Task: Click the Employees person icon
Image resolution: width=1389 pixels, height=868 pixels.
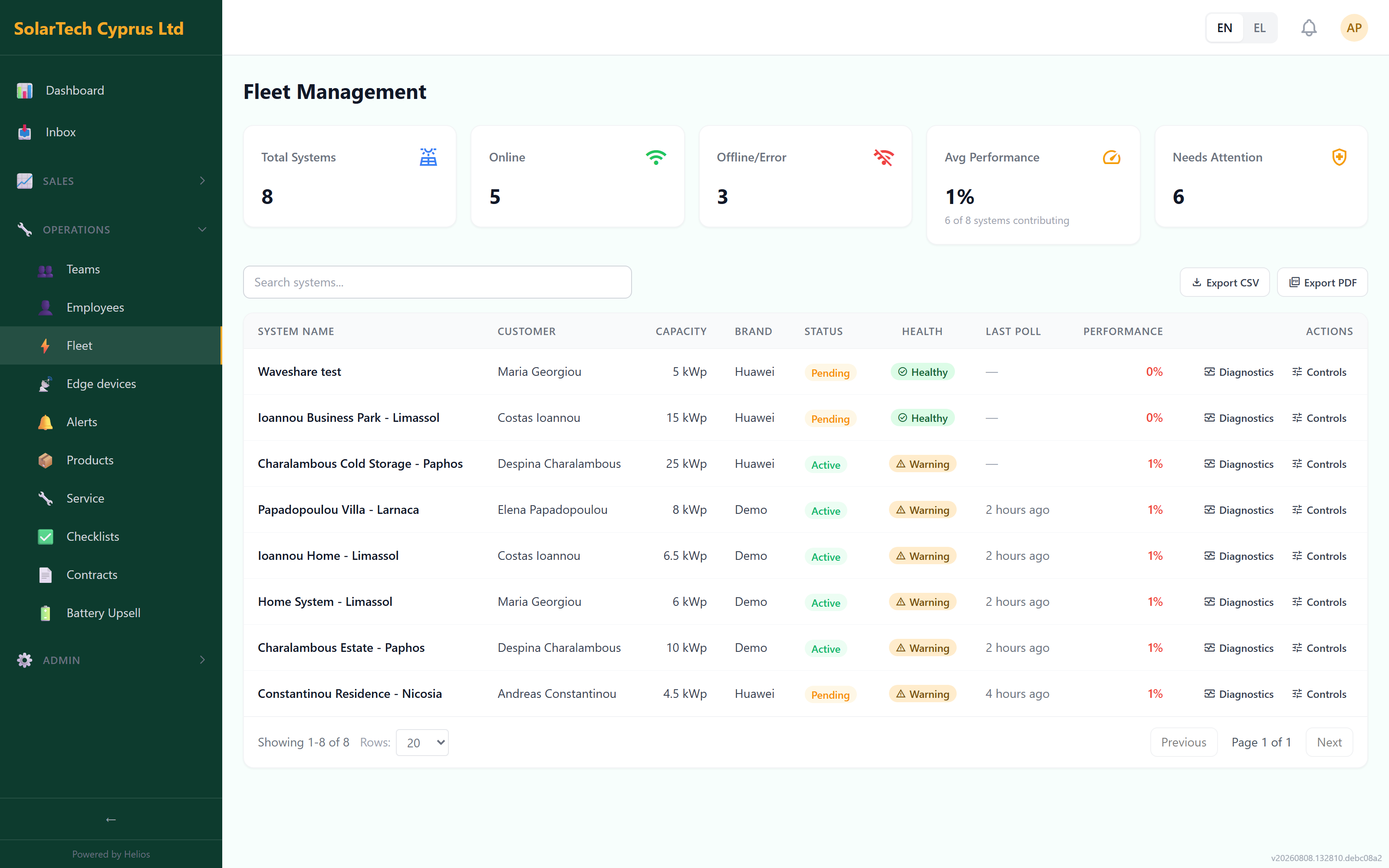Action: tap(45, 308)
